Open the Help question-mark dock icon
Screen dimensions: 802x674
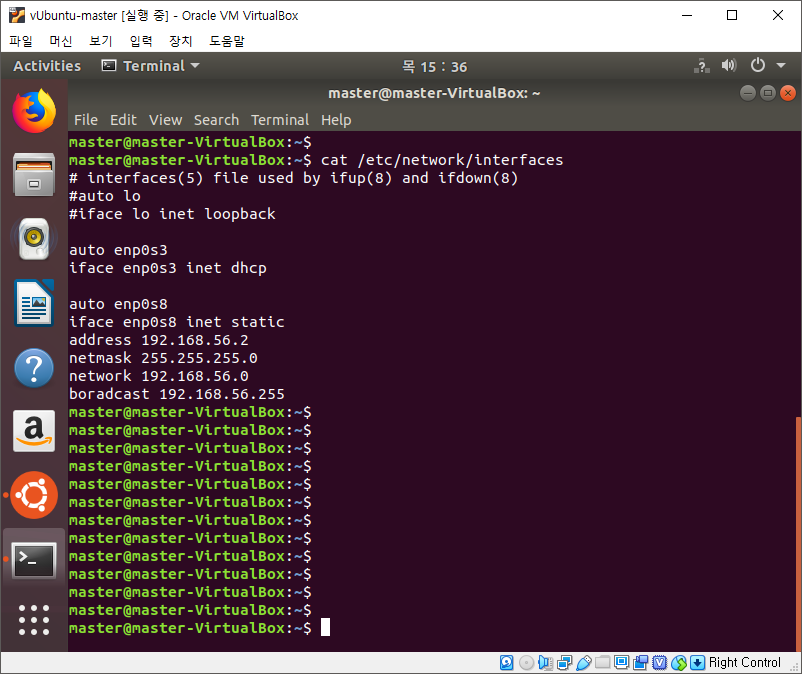[34, 368]
